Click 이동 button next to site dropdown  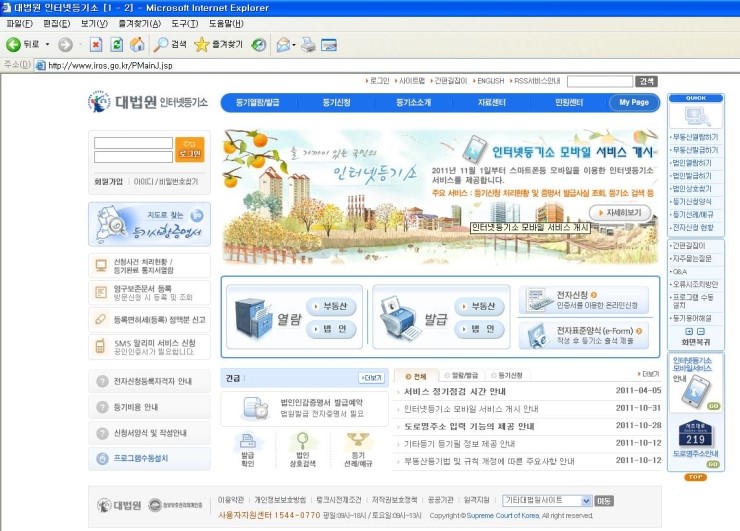604,501
